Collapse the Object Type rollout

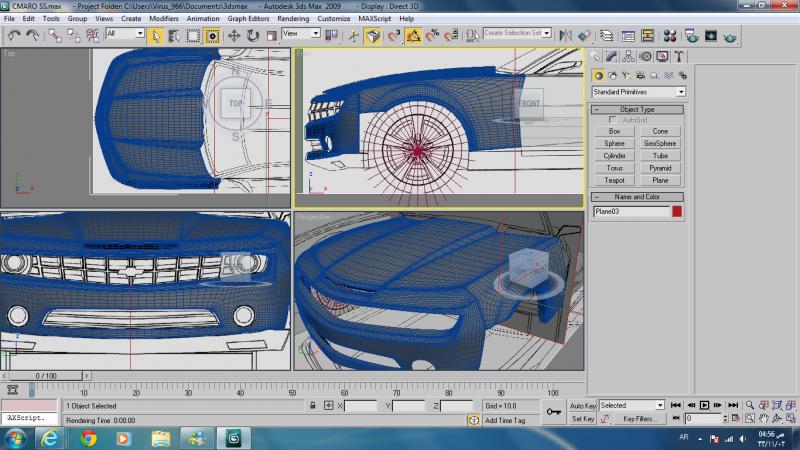[x=637, y=109]
